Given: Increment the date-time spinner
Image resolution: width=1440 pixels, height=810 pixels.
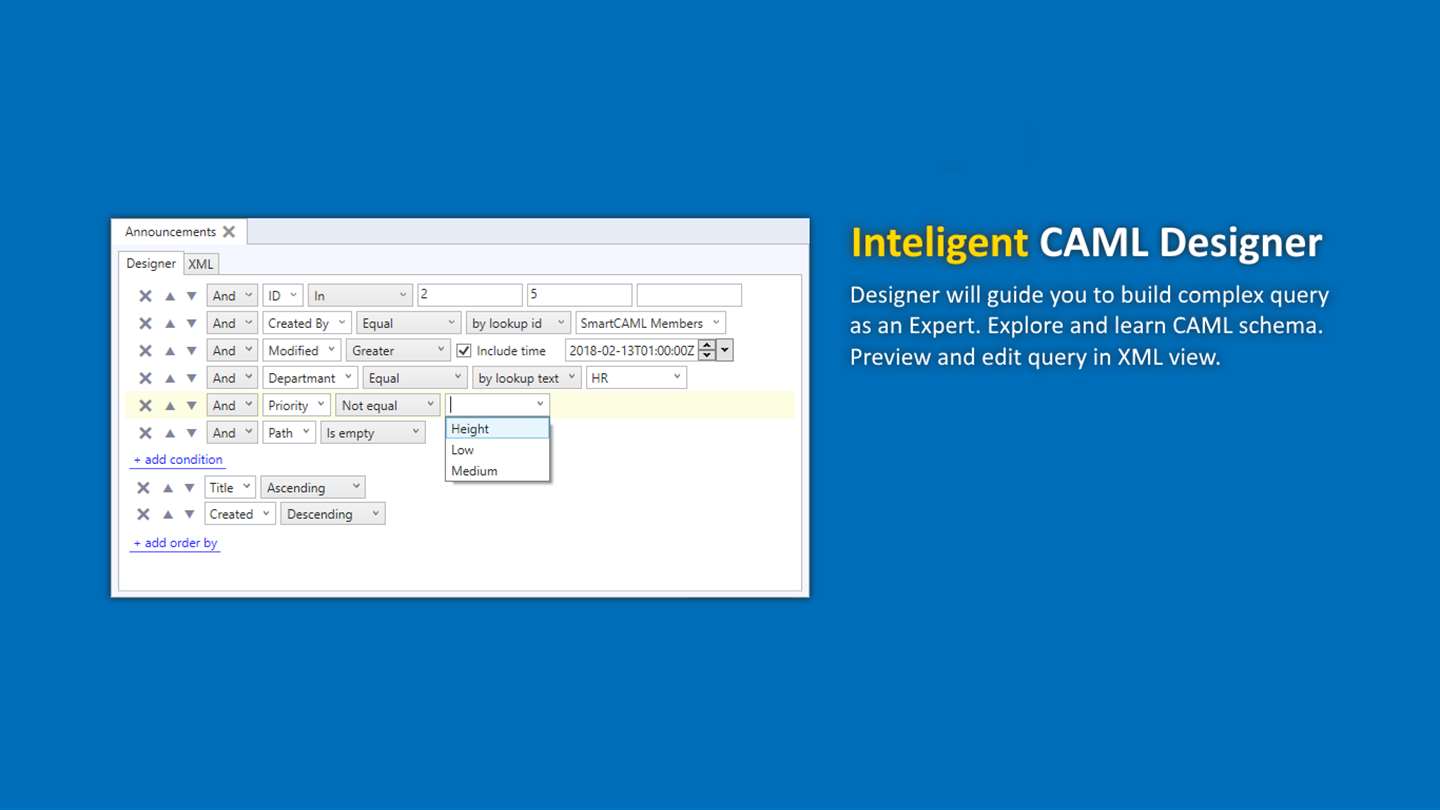Looking at the screenshot, I should (x=707, y=345).
